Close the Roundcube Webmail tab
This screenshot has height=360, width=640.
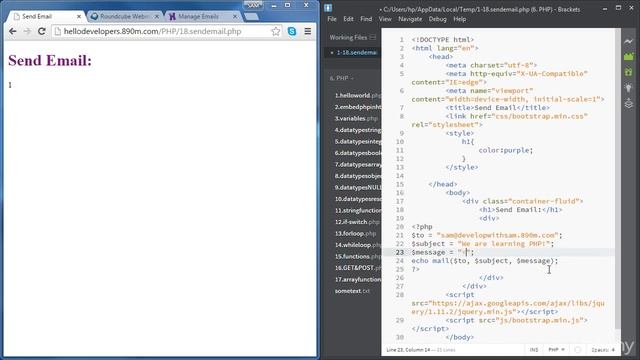pos(157,16)
